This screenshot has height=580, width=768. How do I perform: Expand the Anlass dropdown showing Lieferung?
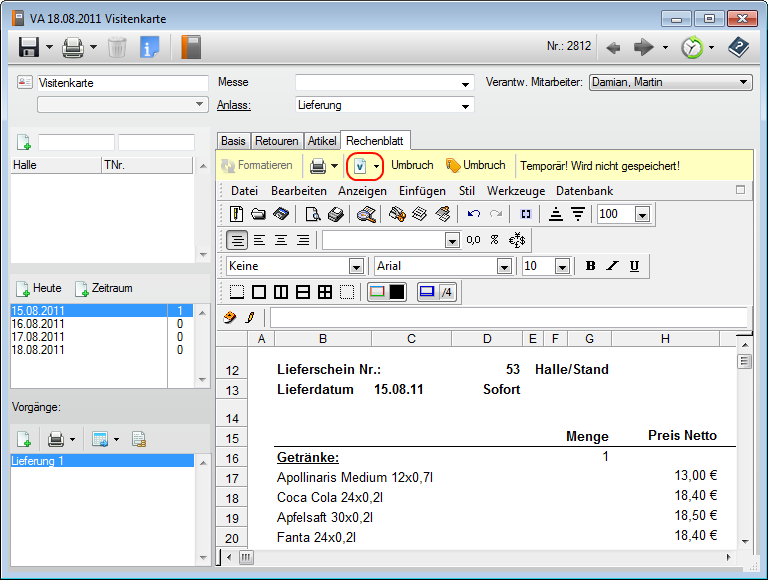[465, 106]
